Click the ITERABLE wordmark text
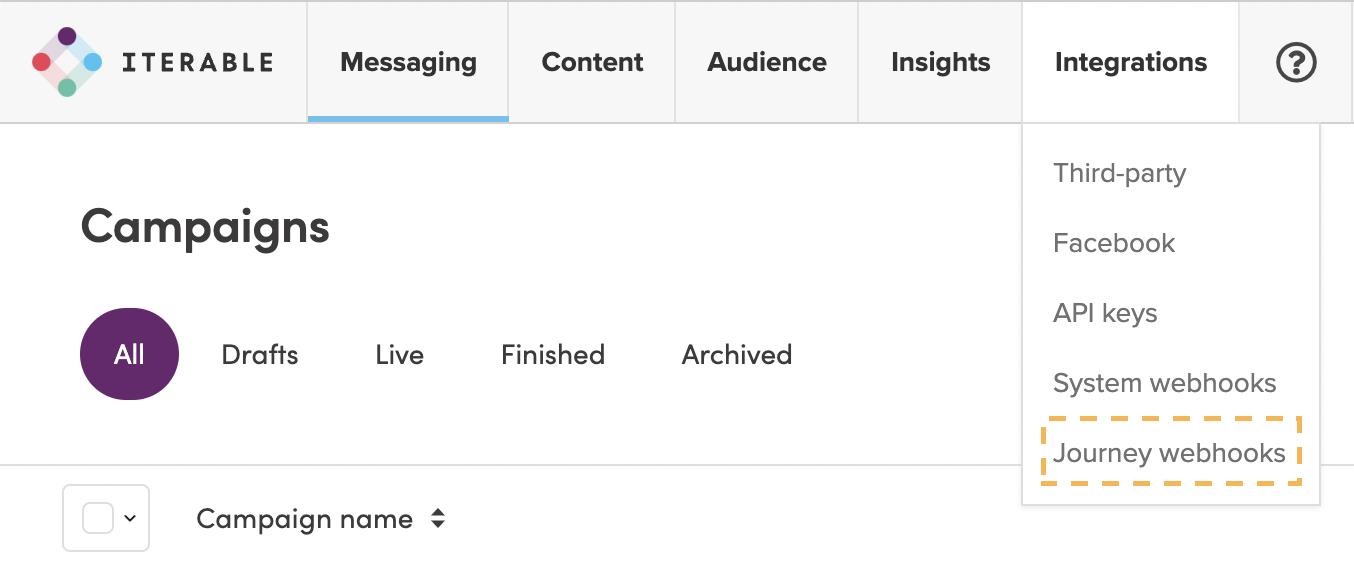Viewport: 1354px width, 570px height. [x=197, y=63]
